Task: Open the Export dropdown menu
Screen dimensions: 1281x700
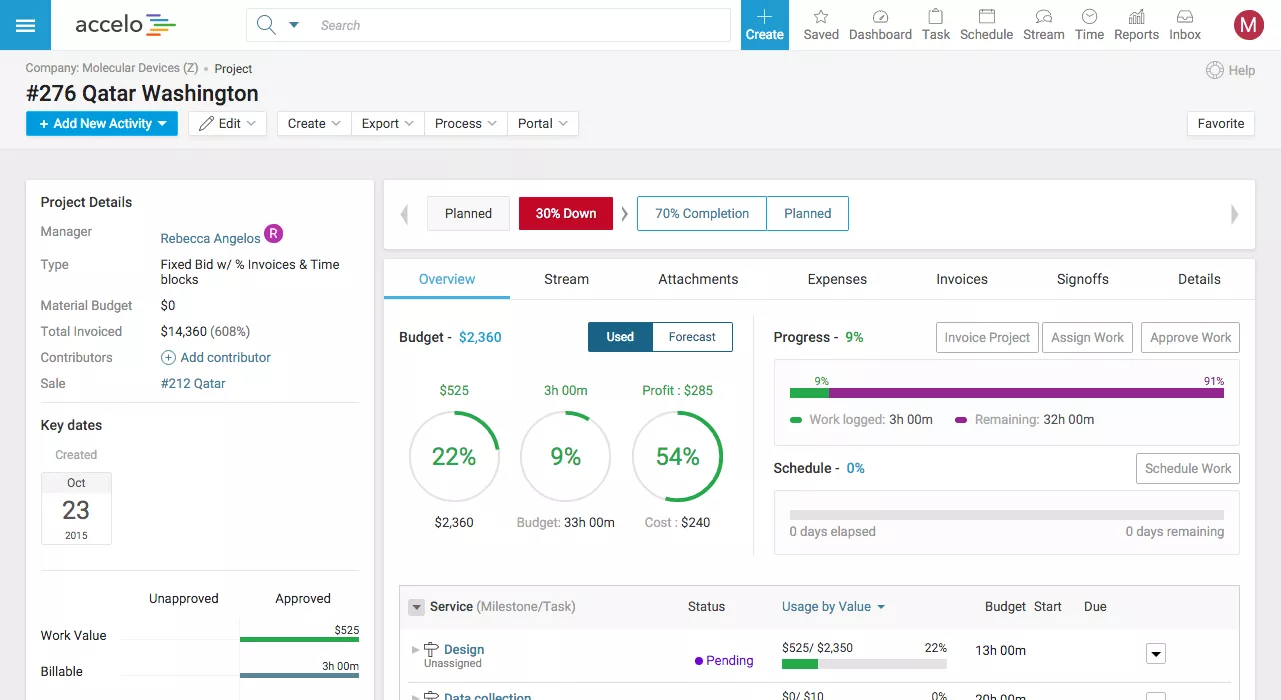Action: pyautogui.click(x=387, y=123)
